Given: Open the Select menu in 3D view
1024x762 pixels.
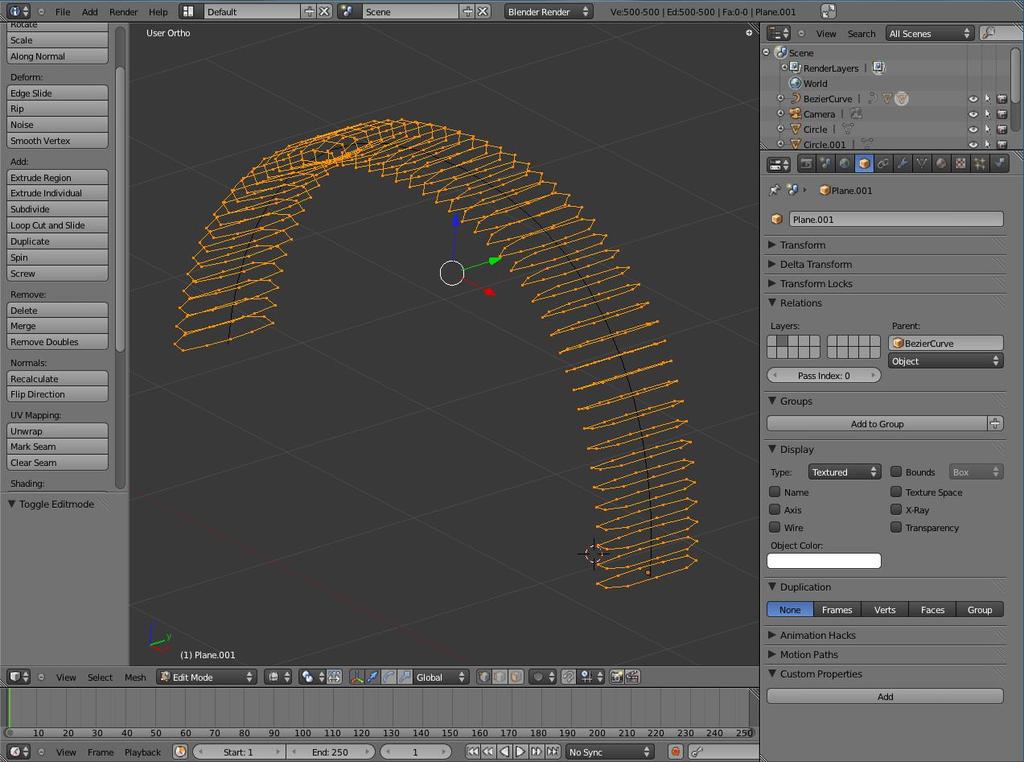Looking at the screenshot, I should tap(100, 677).
